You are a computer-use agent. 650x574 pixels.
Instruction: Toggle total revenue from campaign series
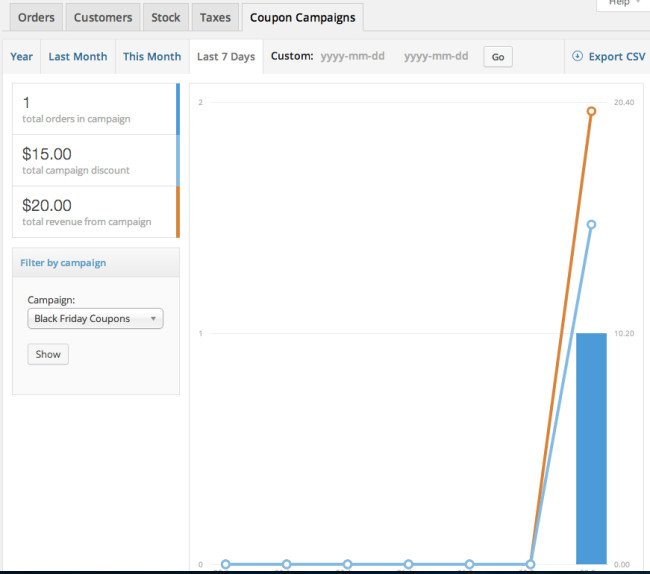click(x=95, y=212)
